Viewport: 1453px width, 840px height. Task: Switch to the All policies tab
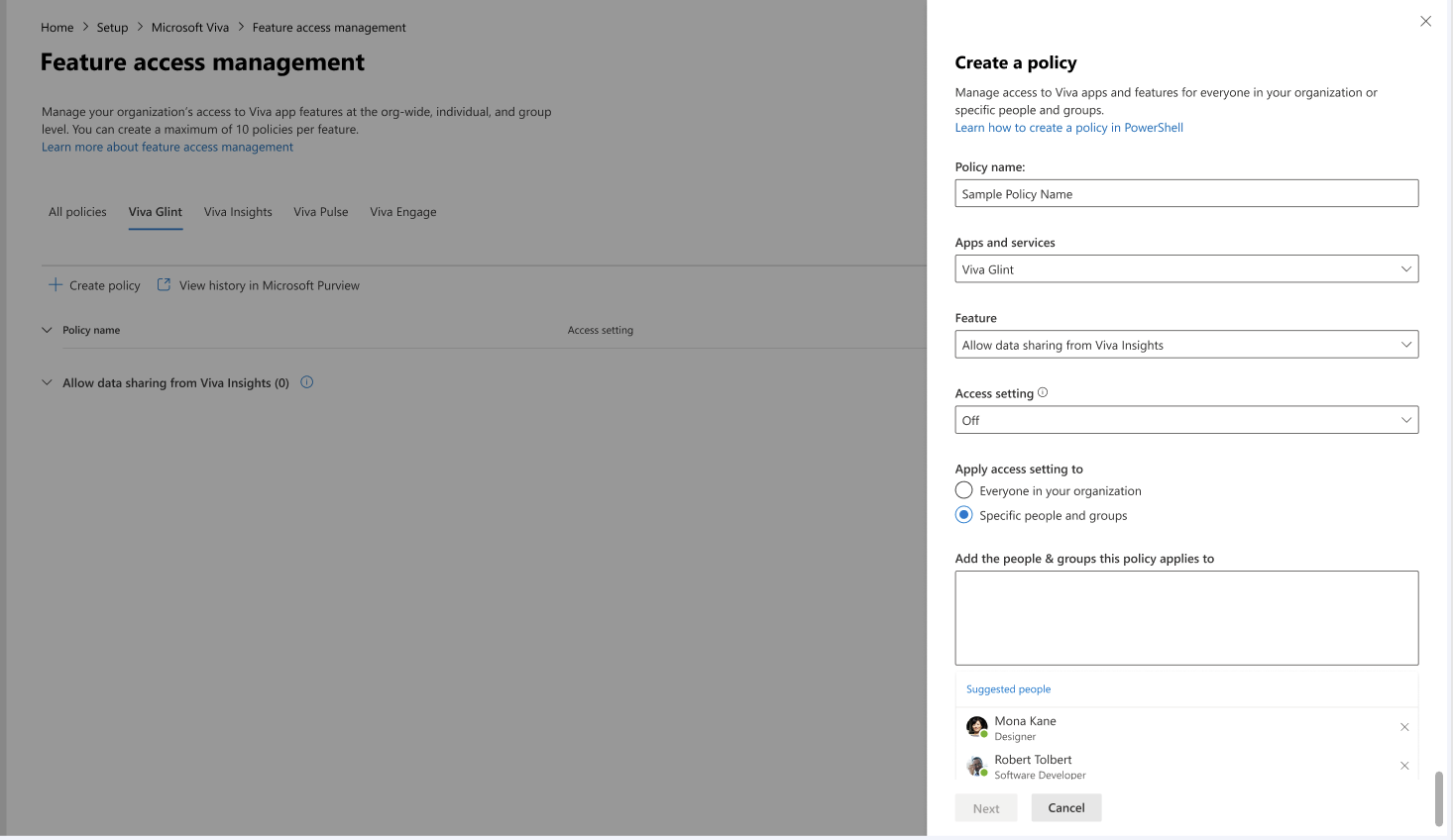pyautogui.click(x=77, y=212)
